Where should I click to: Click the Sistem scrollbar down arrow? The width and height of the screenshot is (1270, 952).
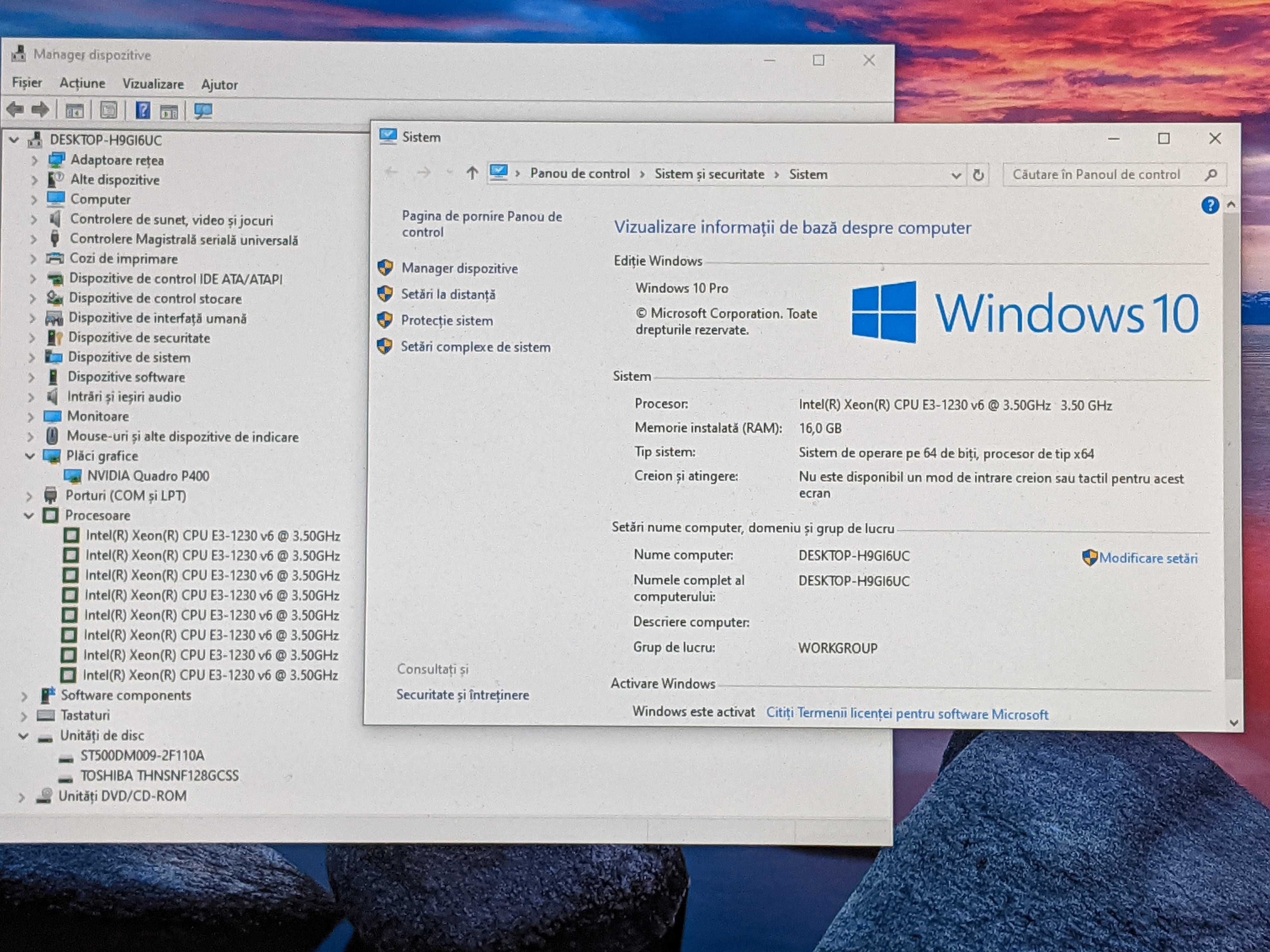(1233, 722)
